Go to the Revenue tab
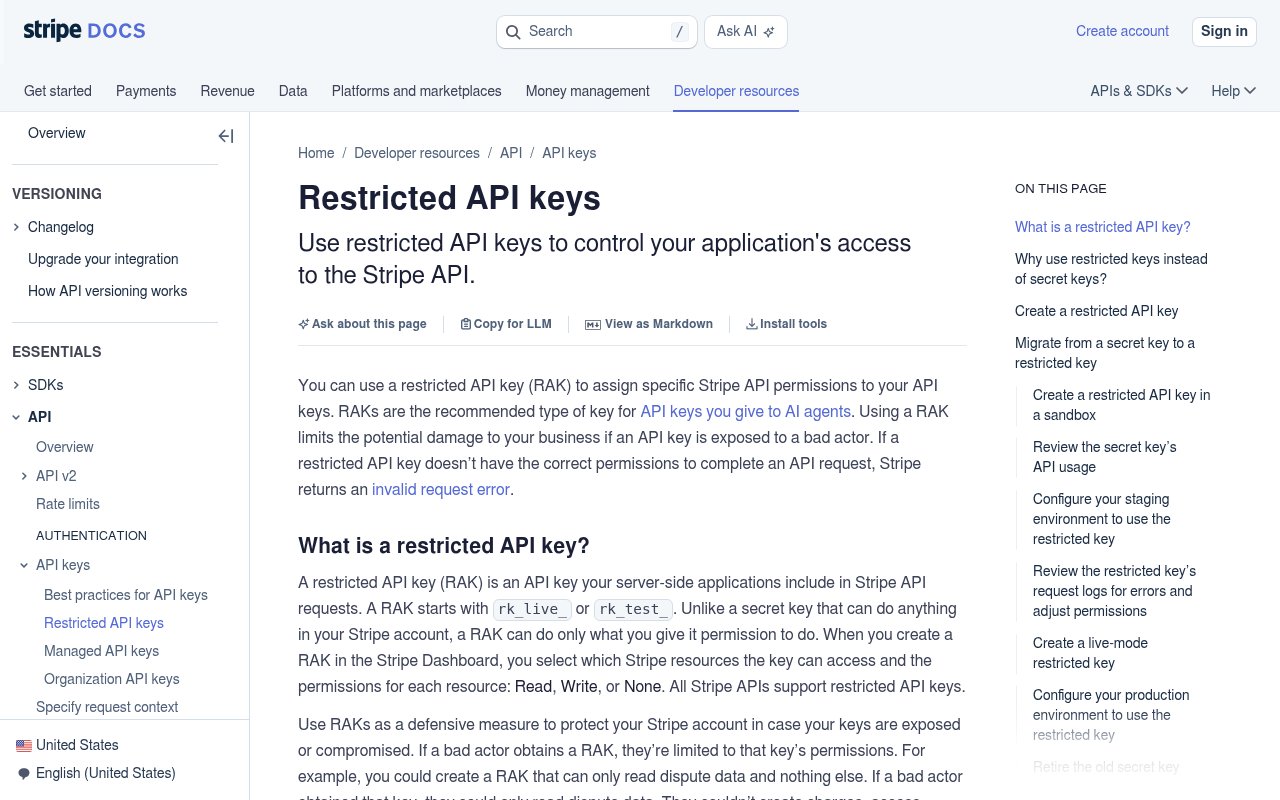The width and height of the screenshot is (1280, 800). 227,91
